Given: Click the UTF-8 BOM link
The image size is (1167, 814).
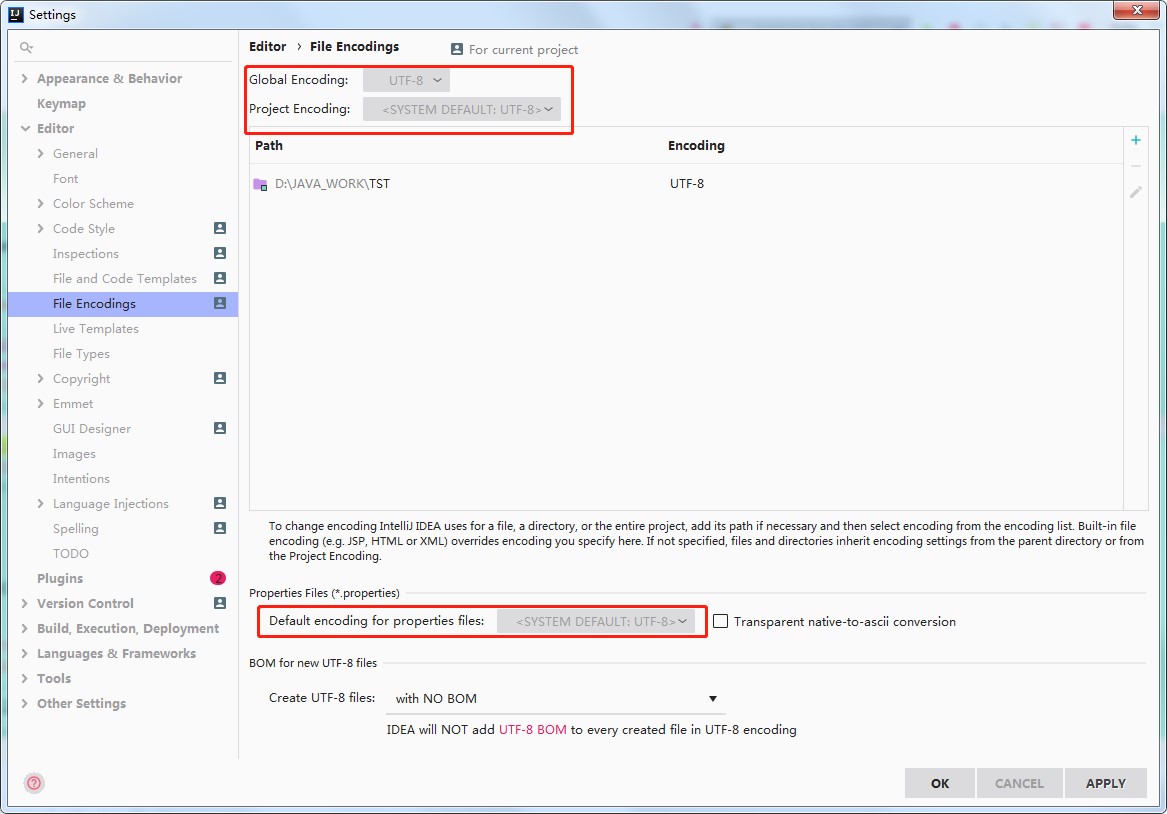Looking at the screenshot, I should (x=532, y=729).
